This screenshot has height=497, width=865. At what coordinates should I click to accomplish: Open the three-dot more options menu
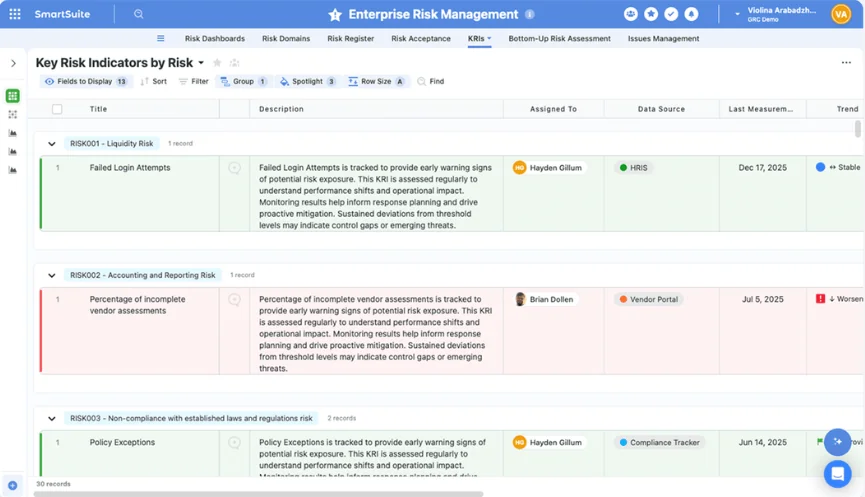coord(846,63)
